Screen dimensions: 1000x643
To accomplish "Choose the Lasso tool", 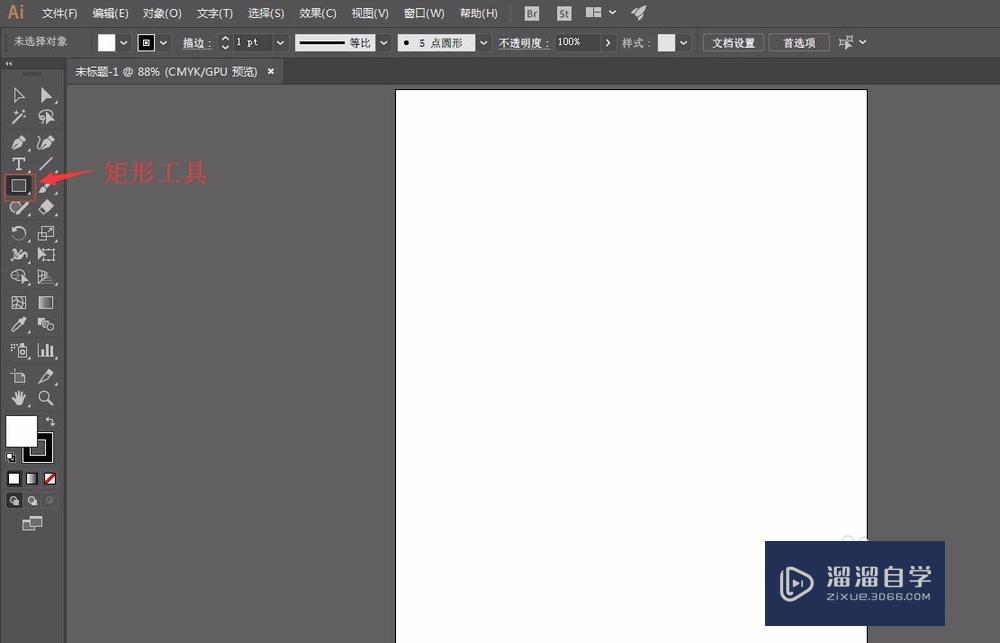I will 46,117.
